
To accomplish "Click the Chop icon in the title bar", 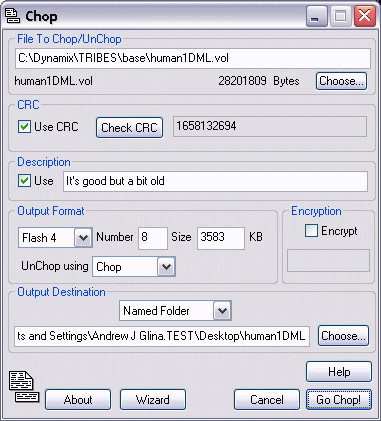I will coord(13,16).
